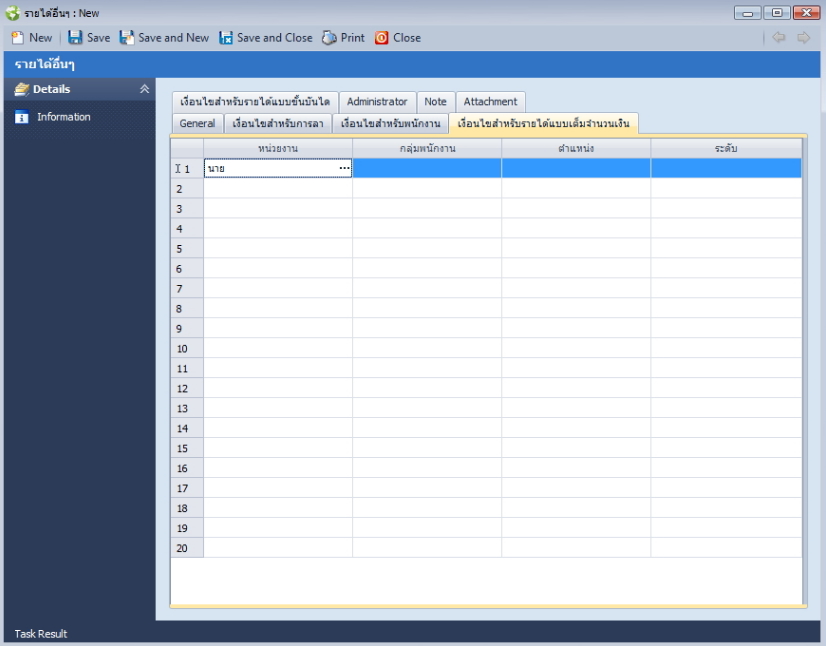
Task: Click the Print printer icon
Action: 329,37
